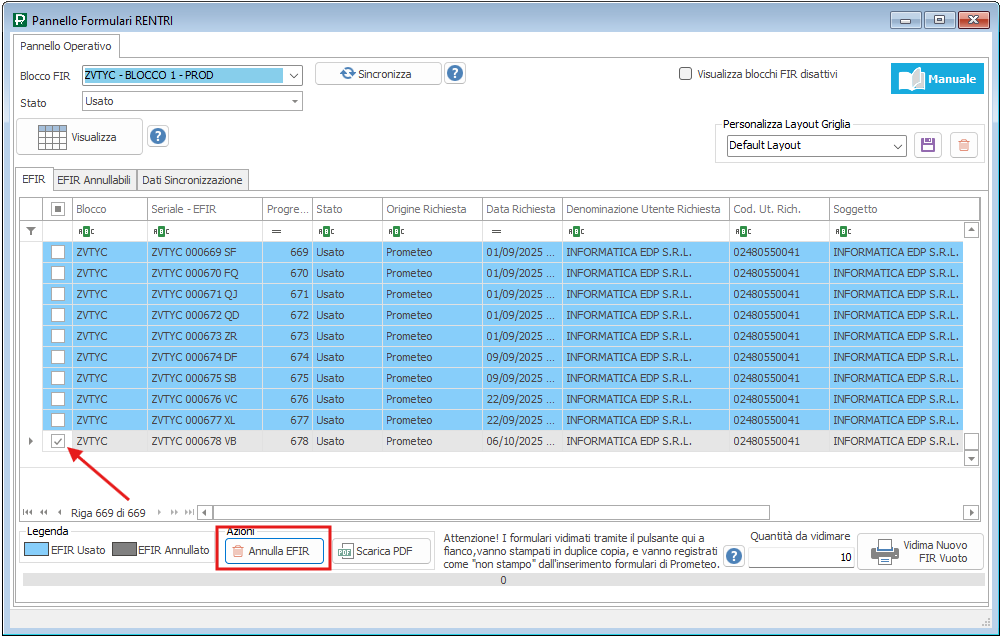Uncheck the row ZVTYC 000678 VB checkbox
The height and width of the screenshot is (636, 1001).
[x=58, y=441]
